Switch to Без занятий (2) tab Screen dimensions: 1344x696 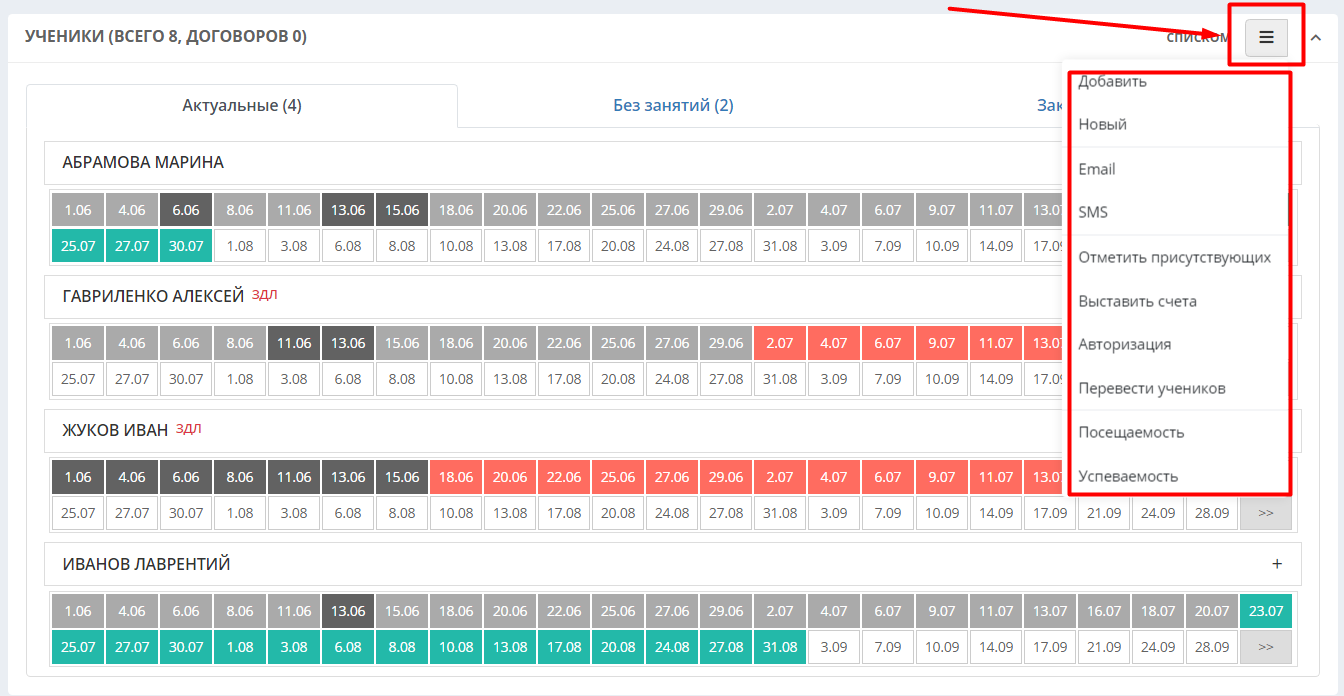pos(673,105)
